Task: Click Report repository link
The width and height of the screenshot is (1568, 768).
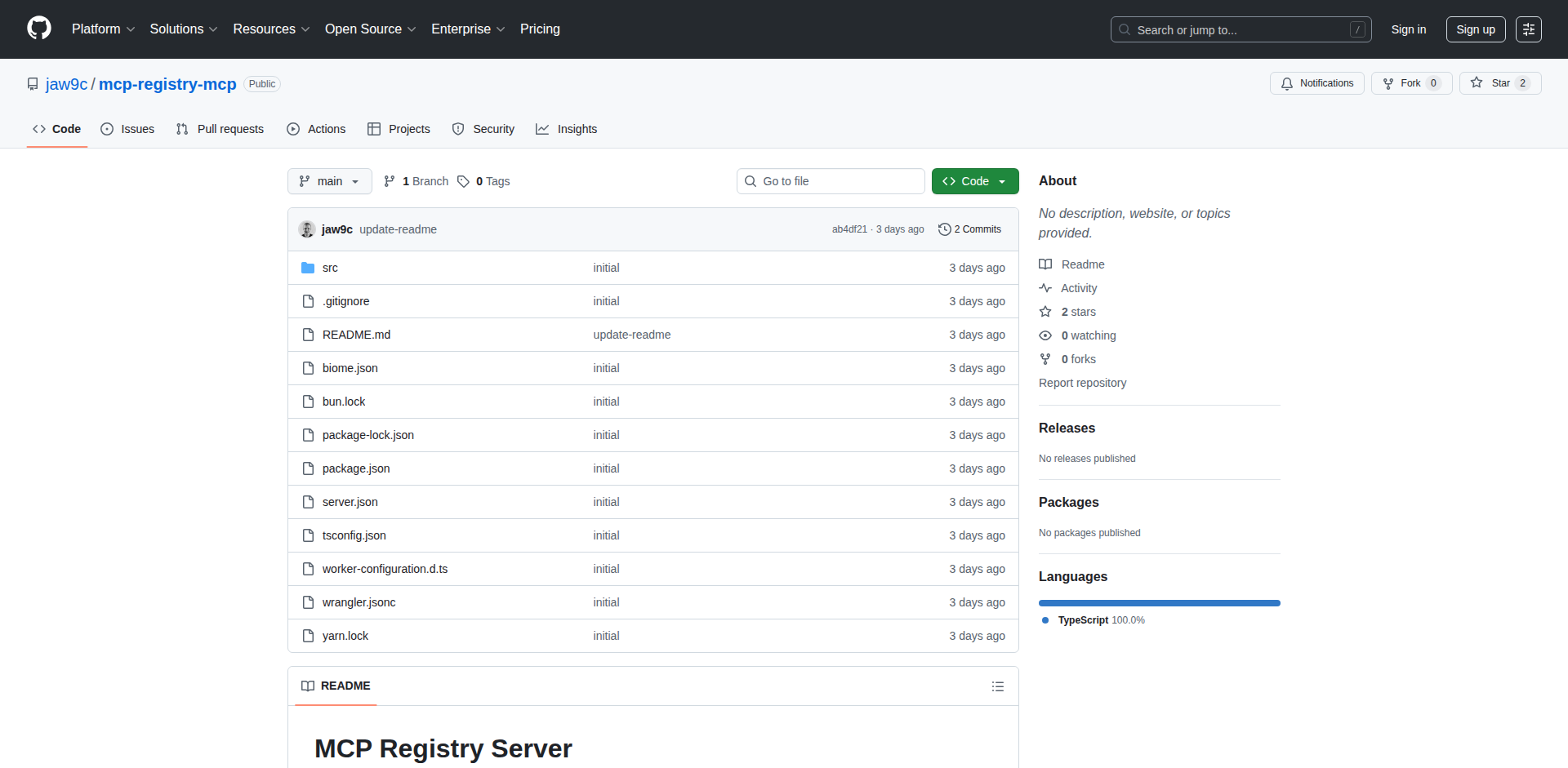Action: pyautogui.click(x=1082, y=383)
